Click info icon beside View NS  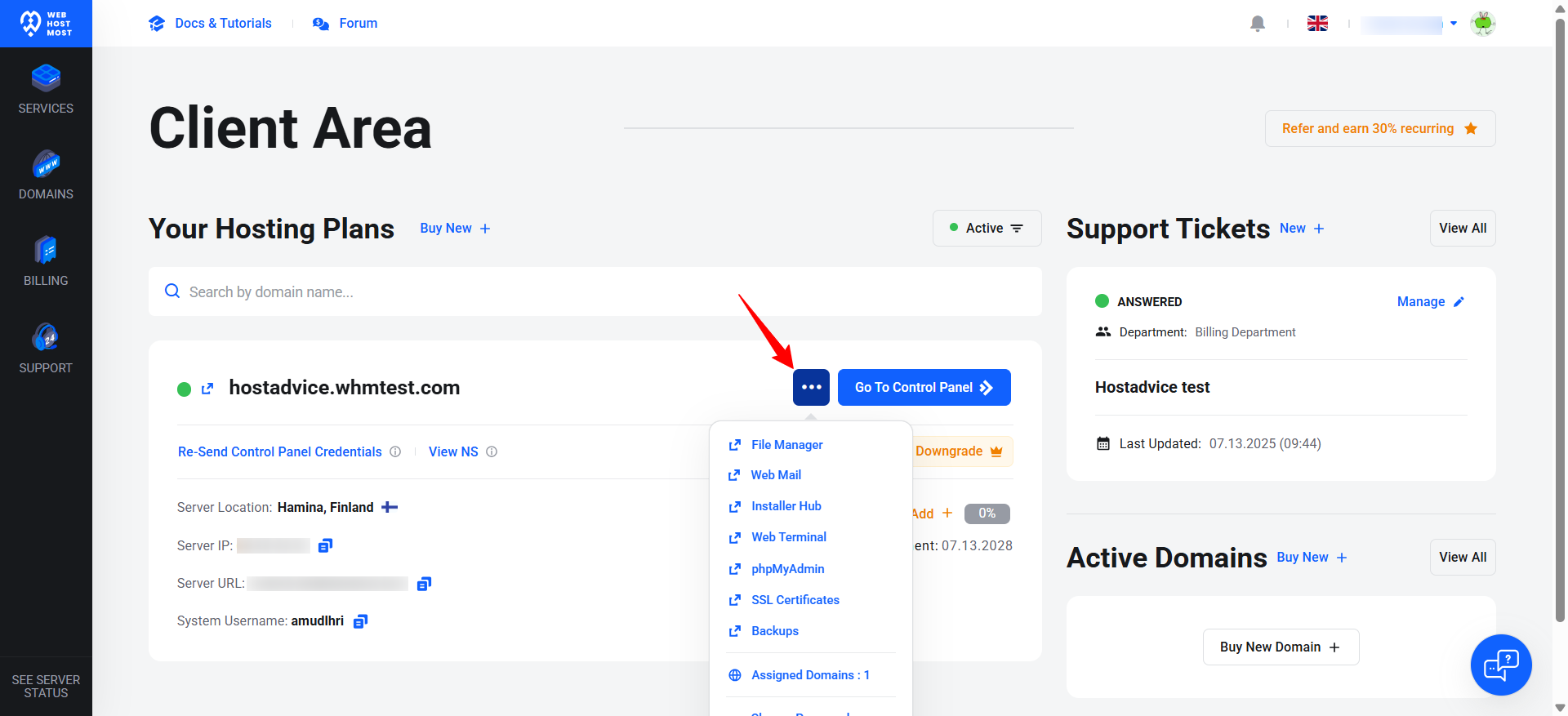click(492, 451)
